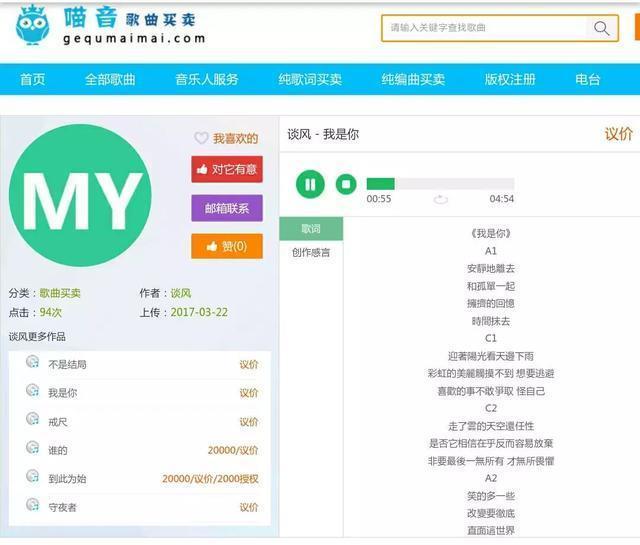Click the elapsed time 00:55
Image resolution: width=640 pixels, height=545 pixels.
coord(379,199)
